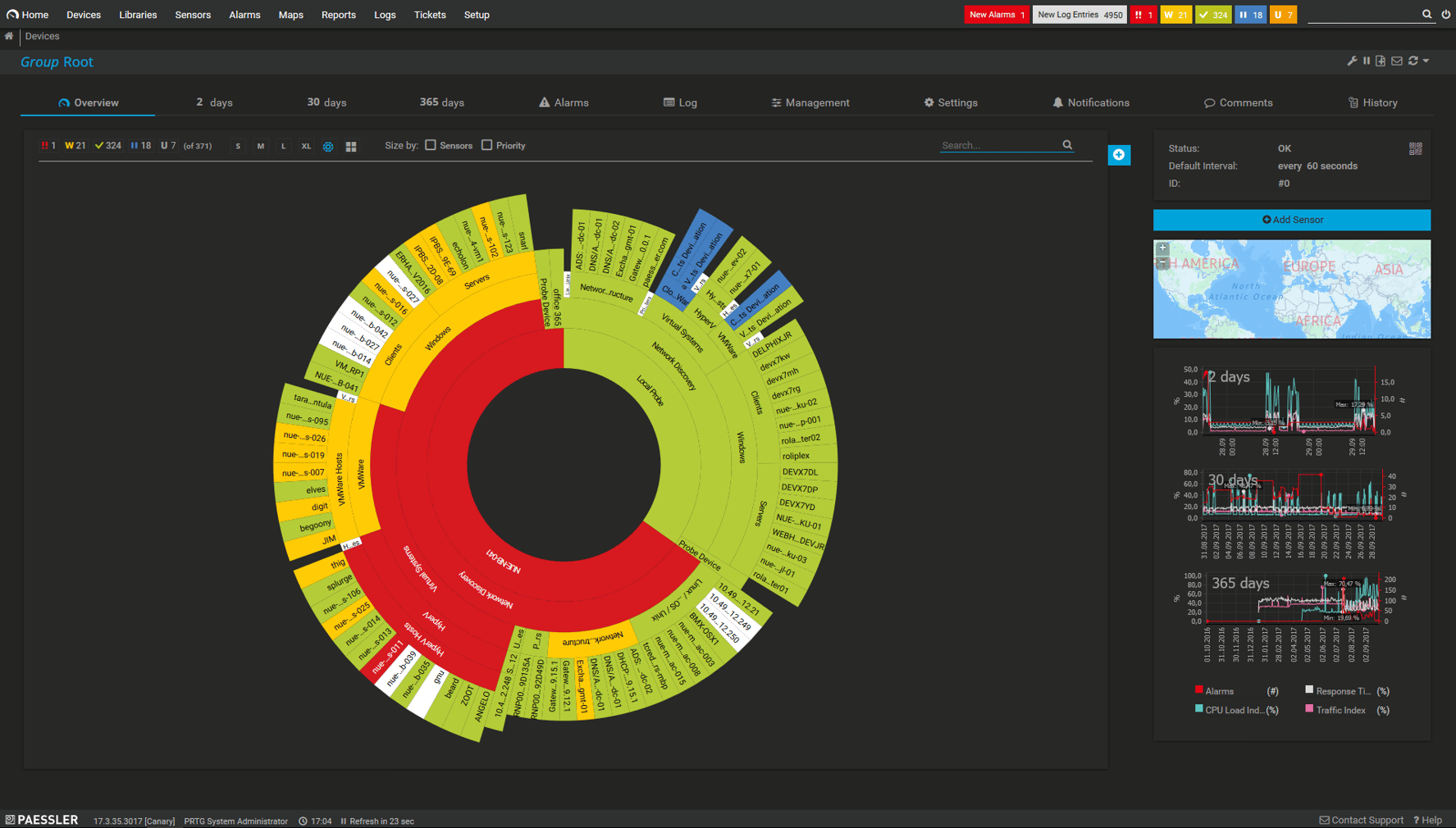Refresh Group Root with the refresh icon
Viewport: 1456px width, 828px height.
[x=1413, y=60]
